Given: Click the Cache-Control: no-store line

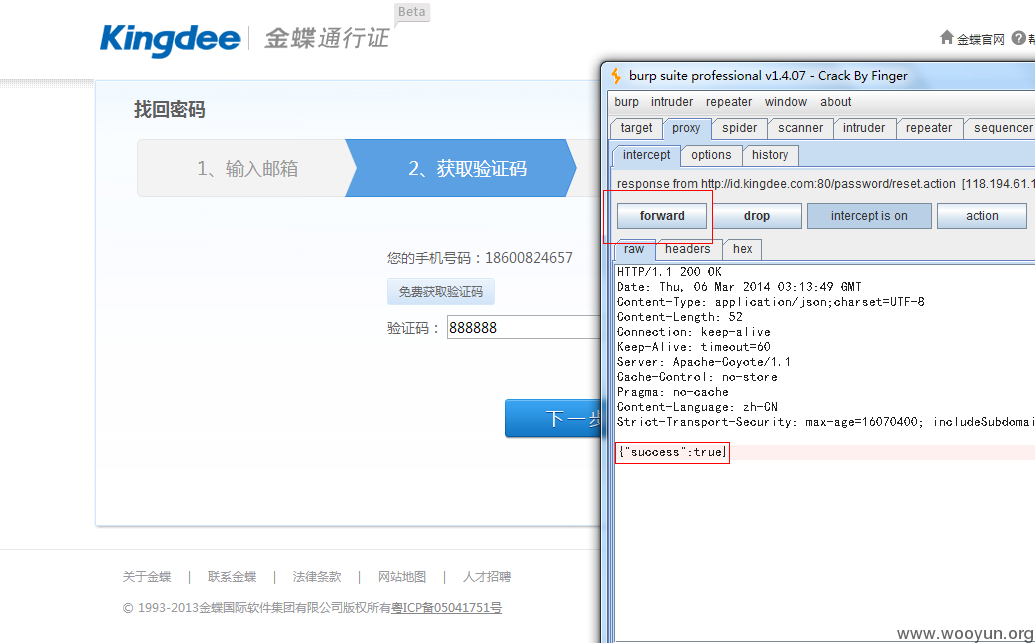Looking at the screenshot, I should tap(697, 377).
